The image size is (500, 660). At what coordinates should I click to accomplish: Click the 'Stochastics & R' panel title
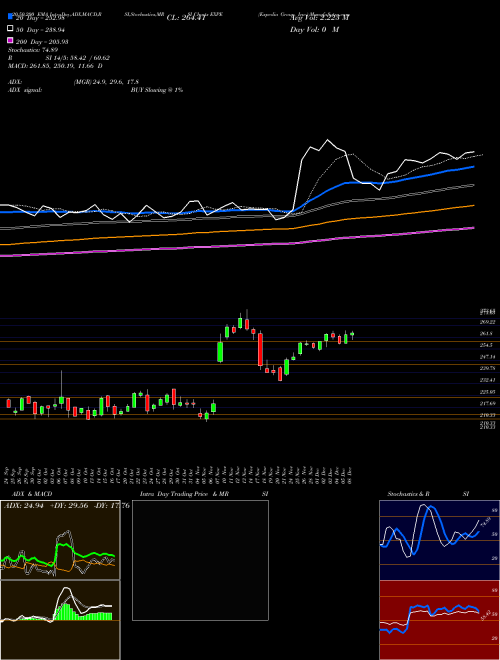tap(408, 494)
